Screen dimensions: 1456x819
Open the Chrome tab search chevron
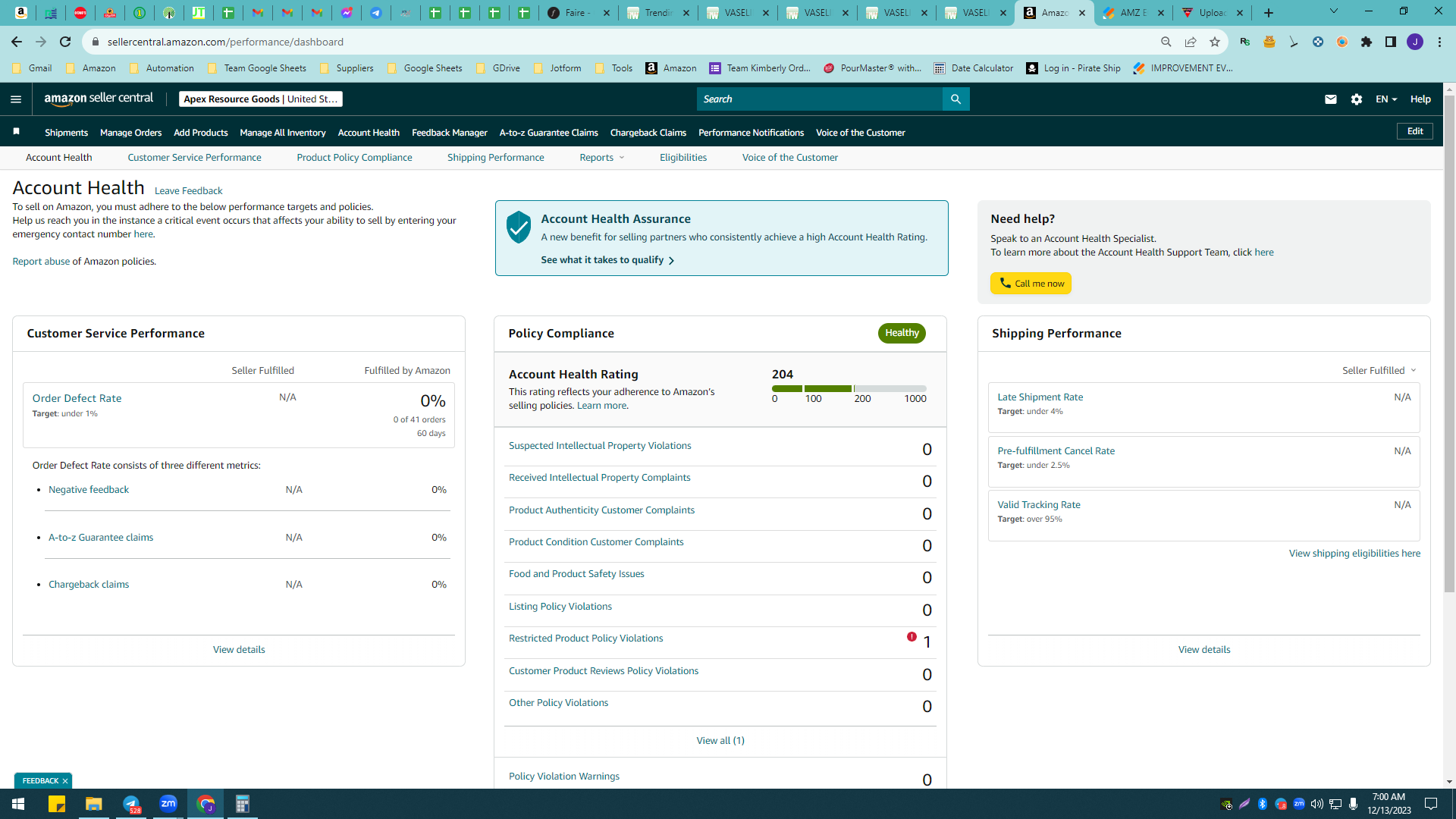[x=1334, y=11]
